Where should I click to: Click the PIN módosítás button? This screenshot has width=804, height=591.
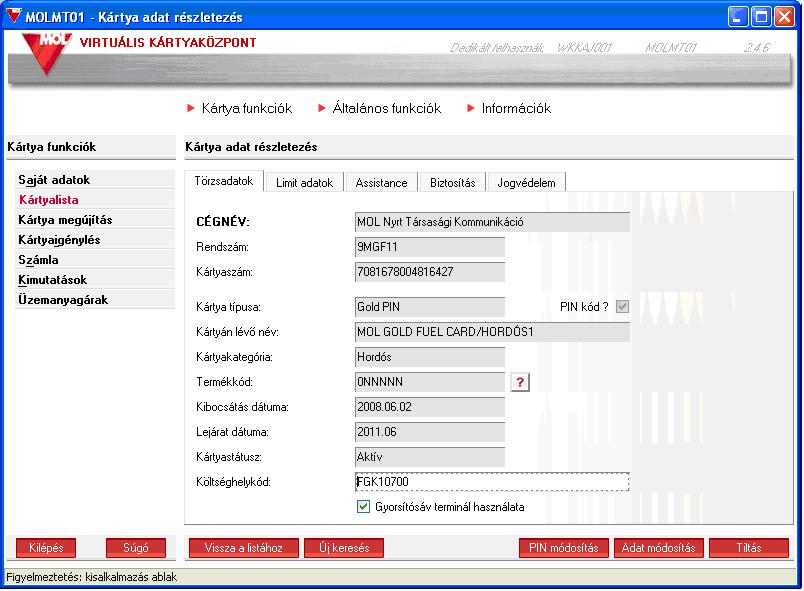pyautogui.click(x=564, y=548)
